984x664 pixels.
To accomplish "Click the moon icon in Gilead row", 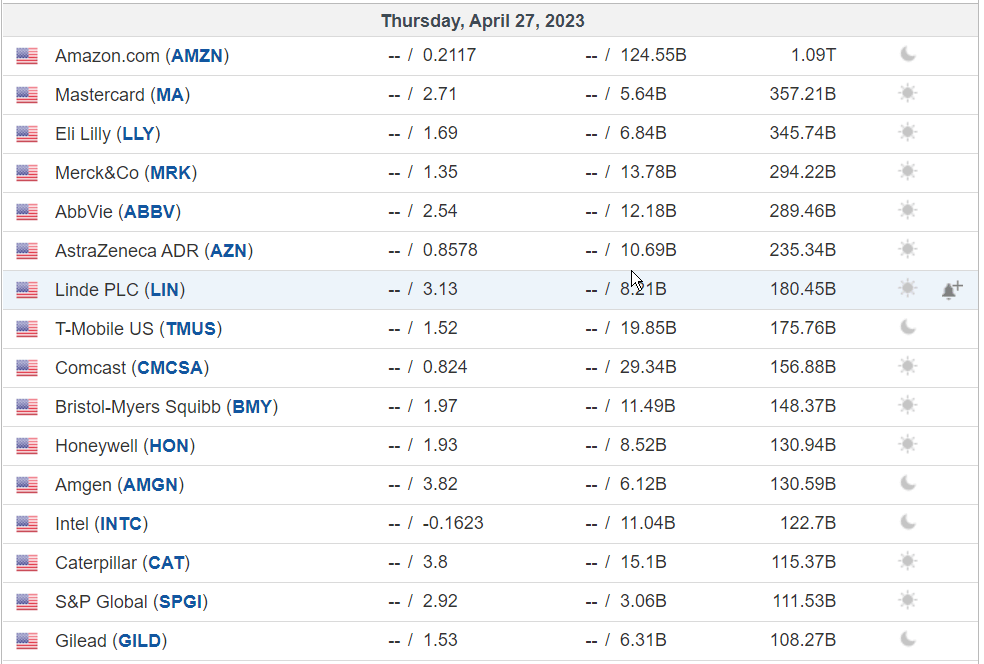I will pos(907,640).
